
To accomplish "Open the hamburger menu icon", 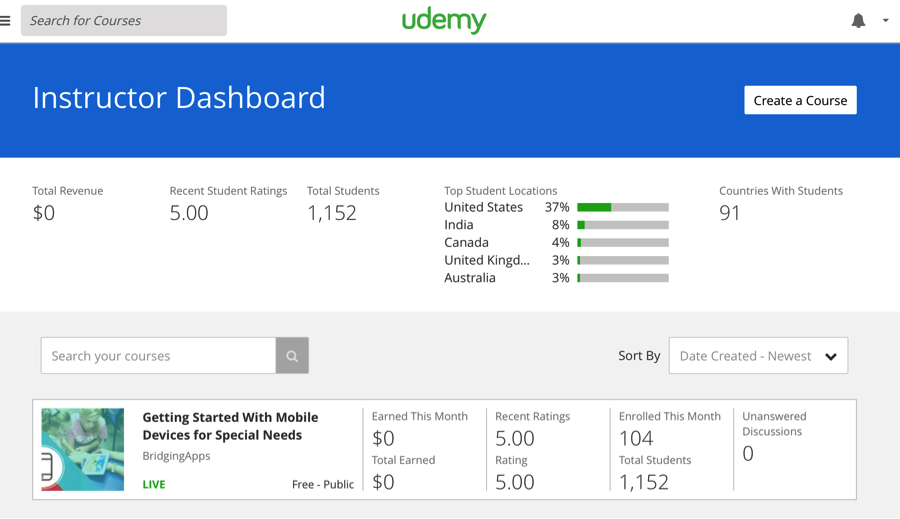I will pos(6,20).
